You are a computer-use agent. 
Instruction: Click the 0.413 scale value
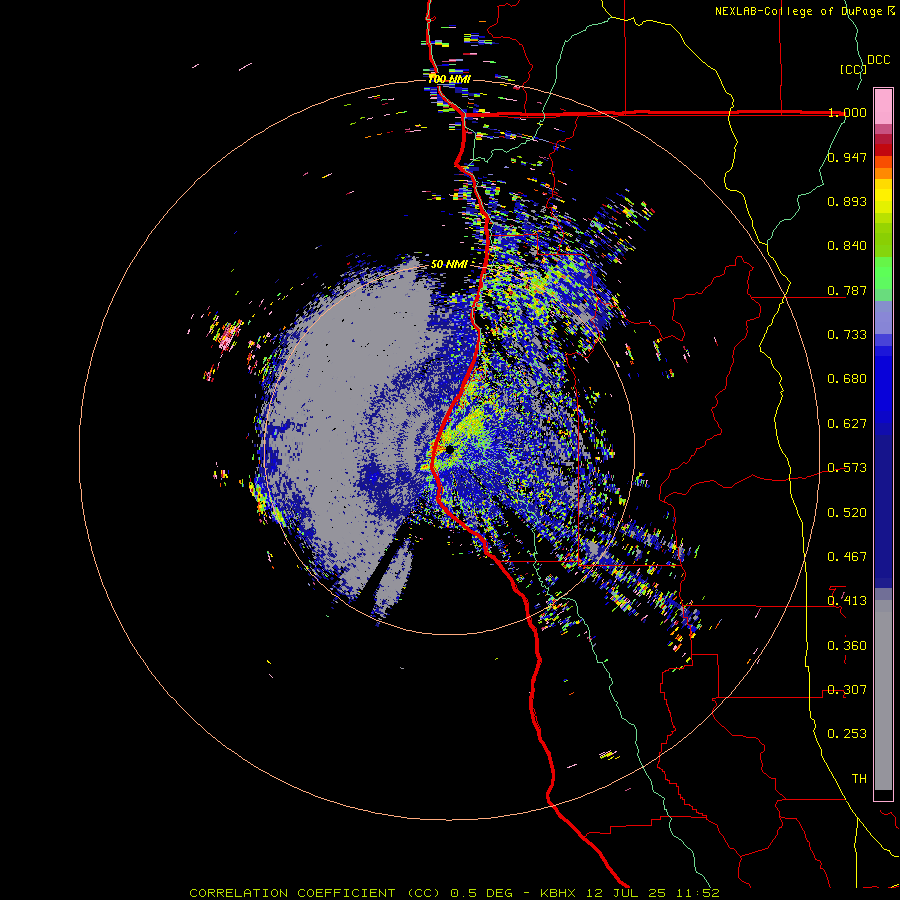click(847, 601)
